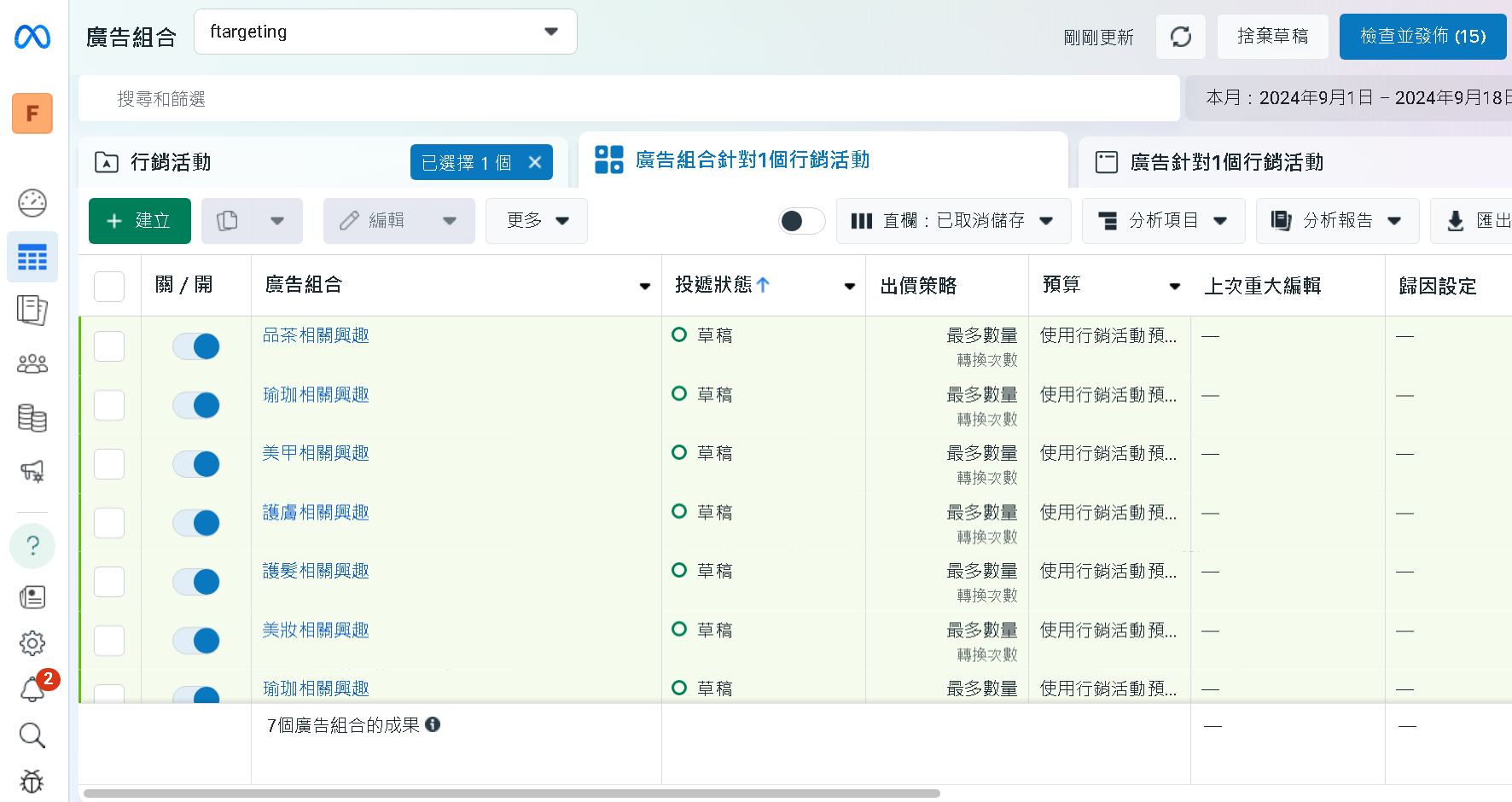Open the search magnifier icon in sidebar
This screenshot has width=1512, height=802.
[32, 735]
